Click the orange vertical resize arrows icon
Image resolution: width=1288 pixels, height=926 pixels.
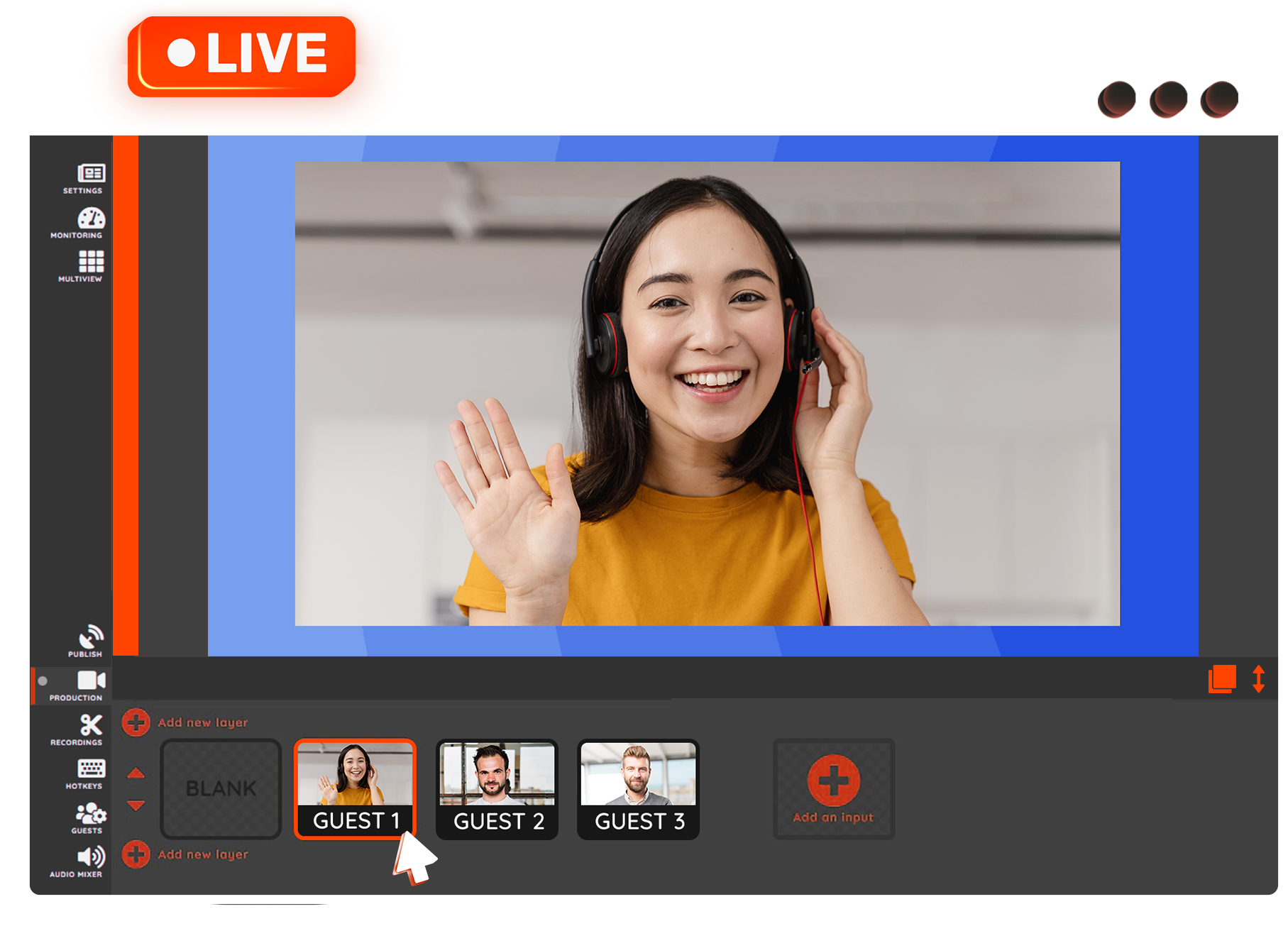click(1258, 679)
